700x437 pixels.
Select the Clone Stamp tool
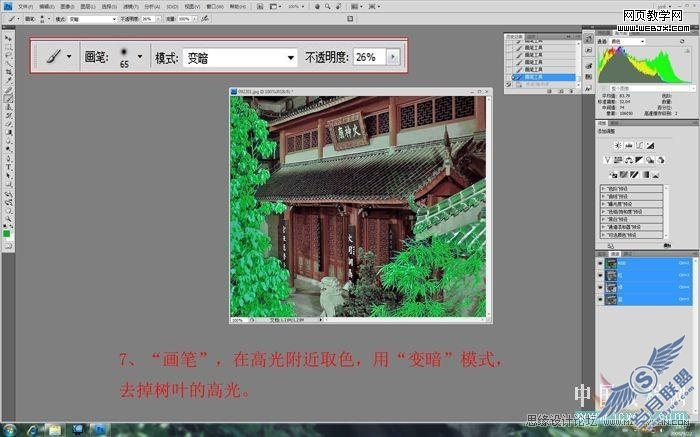[8, 107]
